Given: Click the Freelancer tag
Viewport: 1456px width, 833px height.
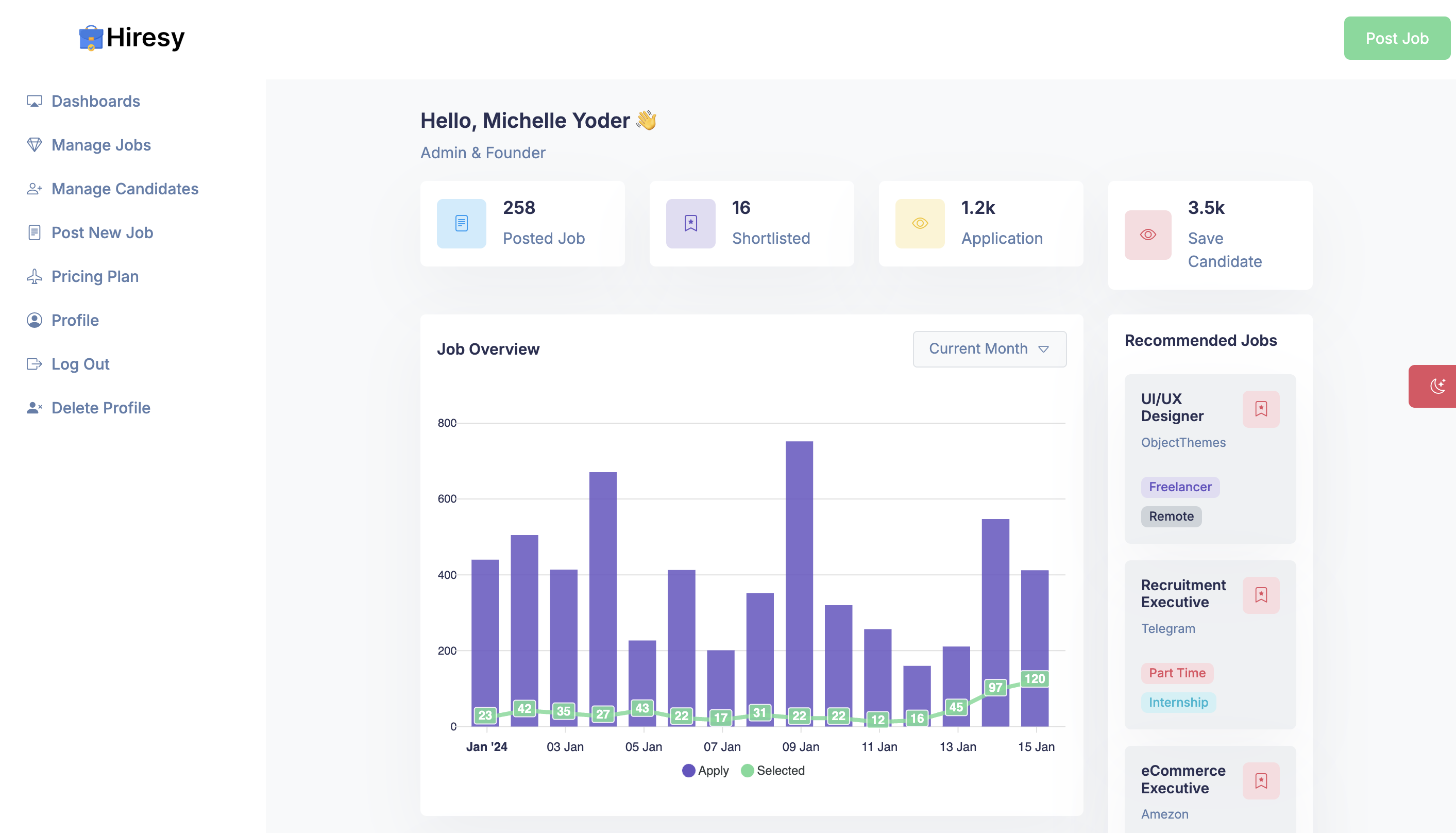Looking at the screenshot, I should 1180,487.
